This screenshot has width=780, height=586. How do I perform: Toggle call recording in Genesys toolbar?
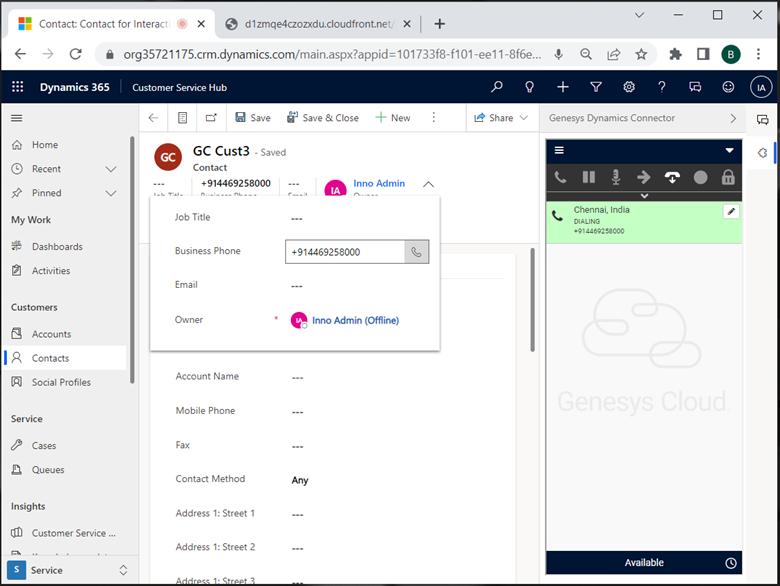(x=700, y=177)
